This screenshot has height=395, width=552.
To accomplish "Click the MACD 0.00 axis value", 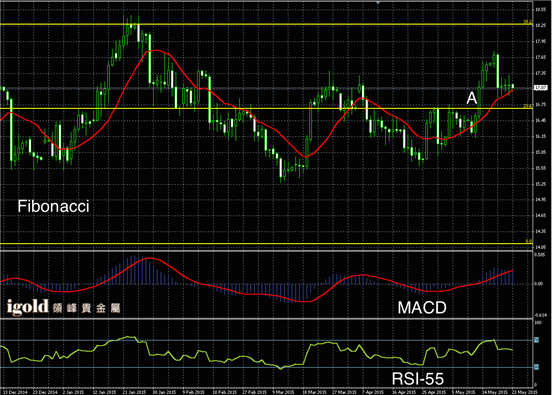I will click(539, 284).
